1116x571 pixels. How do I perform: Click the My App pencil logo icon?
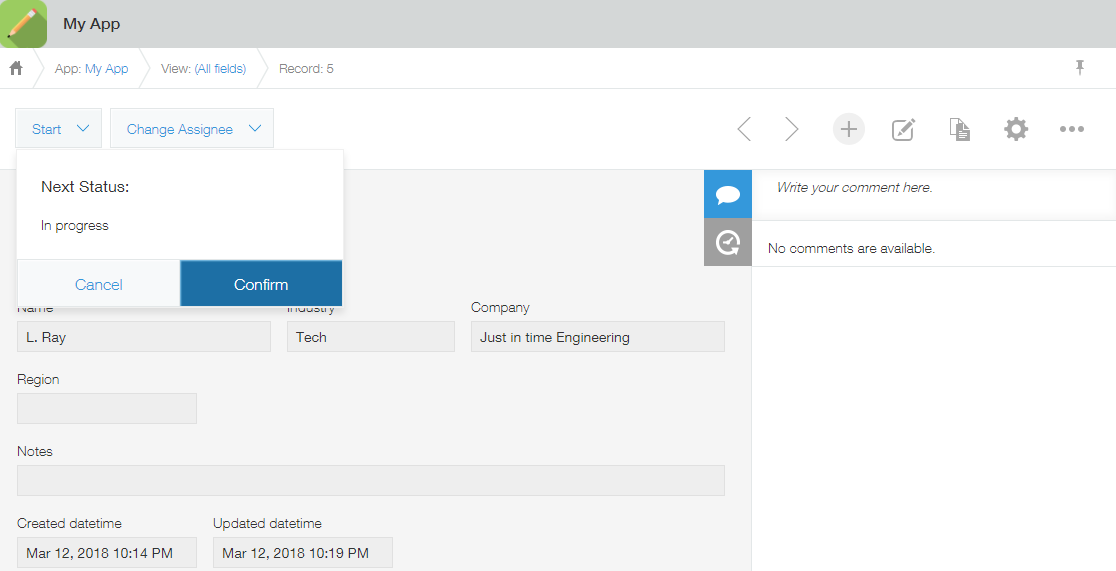(x=23, y=23)
